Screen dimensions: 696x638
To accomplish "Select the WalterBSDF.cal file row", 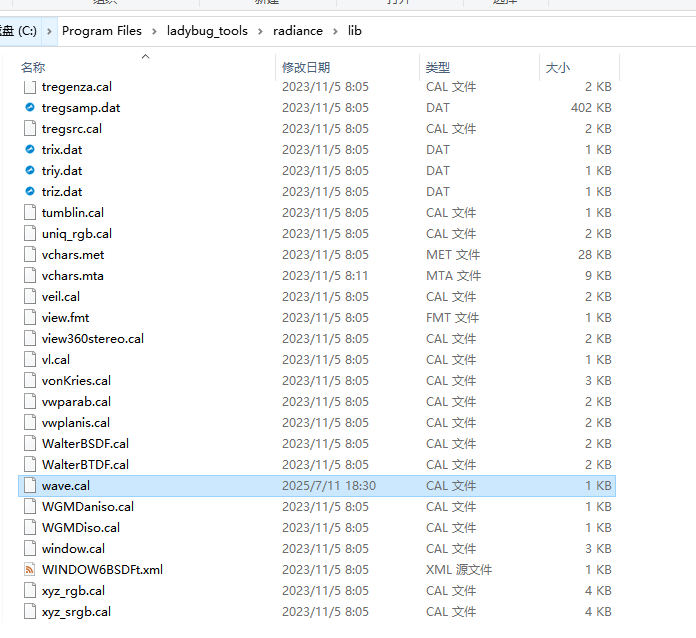I will pos(85,444).
